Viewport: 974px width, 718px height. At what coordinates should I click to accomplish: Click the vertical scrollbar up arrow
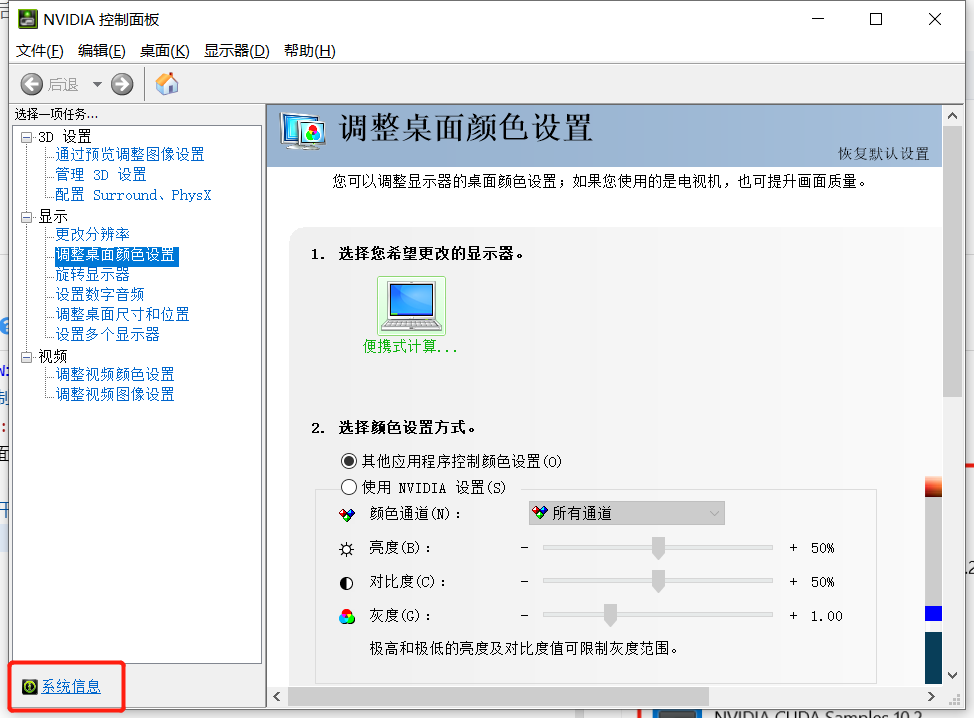click(952, 116)
